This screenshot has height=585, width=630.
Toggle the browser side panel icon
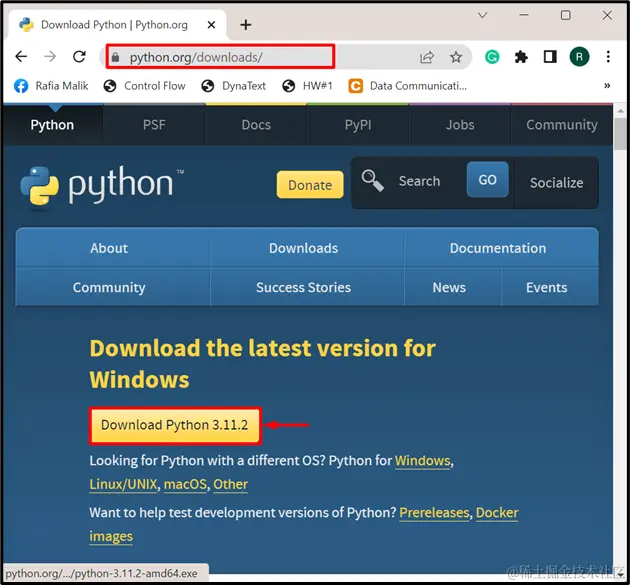[x=550, y=57]
